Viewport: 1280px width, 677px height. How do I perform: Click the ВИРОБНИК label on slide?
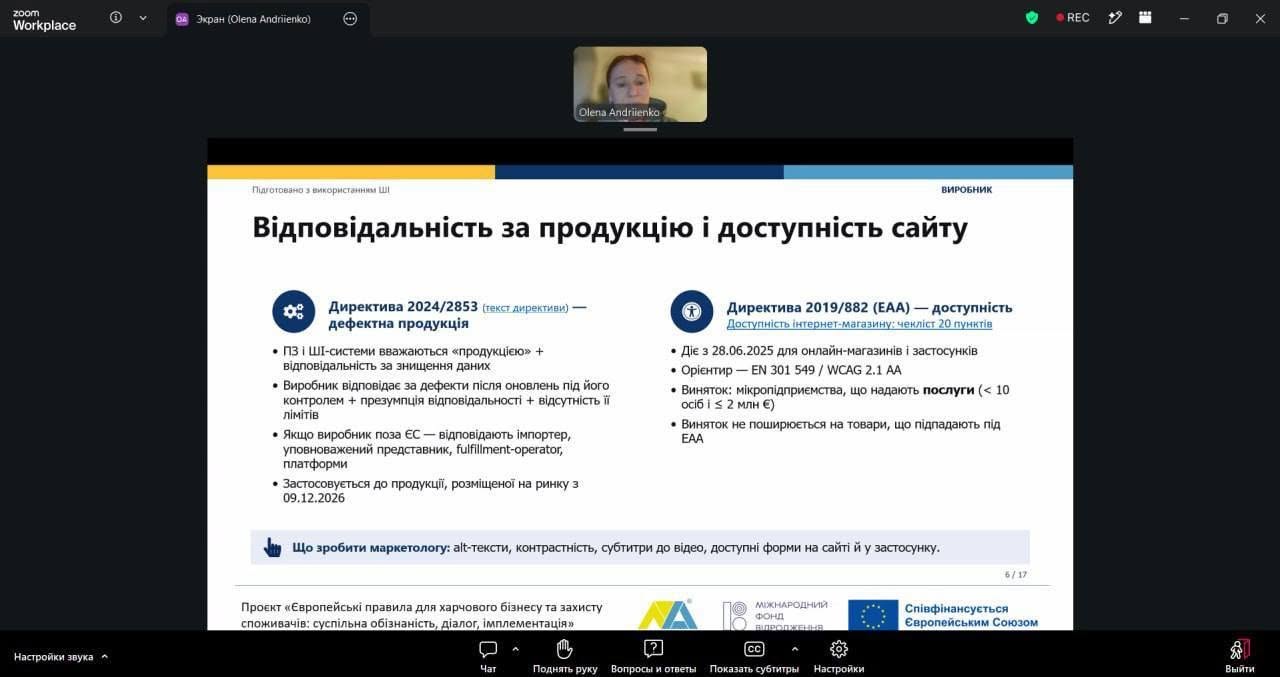click(x=966, y=189)
